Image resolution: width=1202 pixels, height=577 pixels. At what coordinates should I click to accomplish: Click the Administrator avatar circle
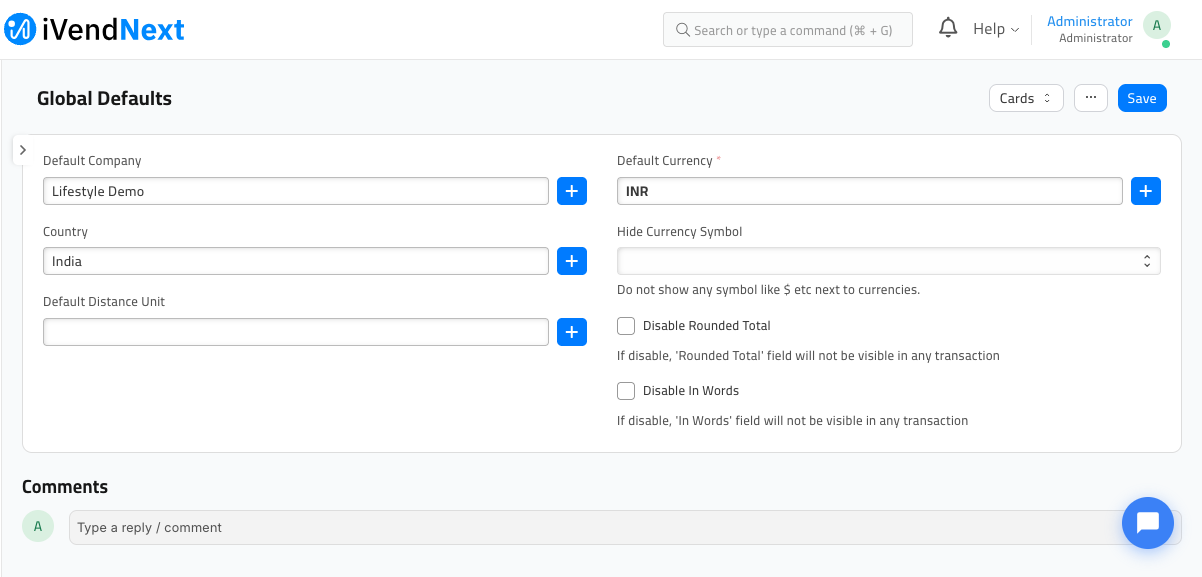pos(1157,26)
